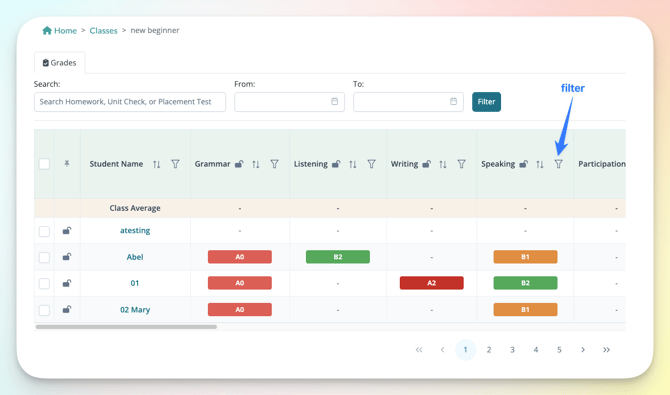Sort by Student Name

click(x=157, y=164)
